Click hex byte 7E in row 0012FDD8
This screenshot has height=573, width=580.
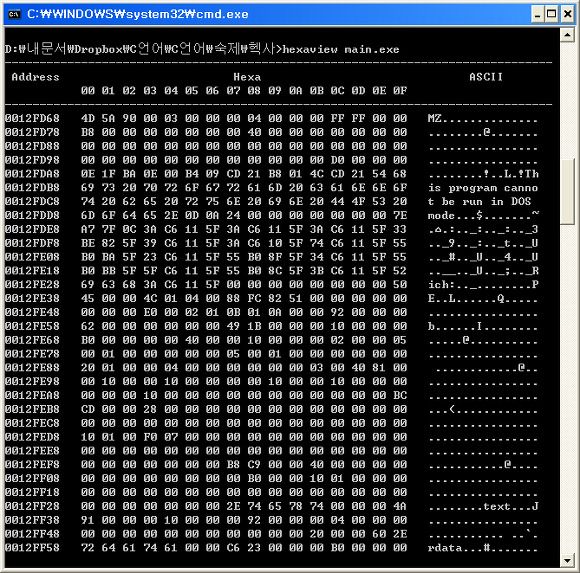click(400, 215)
